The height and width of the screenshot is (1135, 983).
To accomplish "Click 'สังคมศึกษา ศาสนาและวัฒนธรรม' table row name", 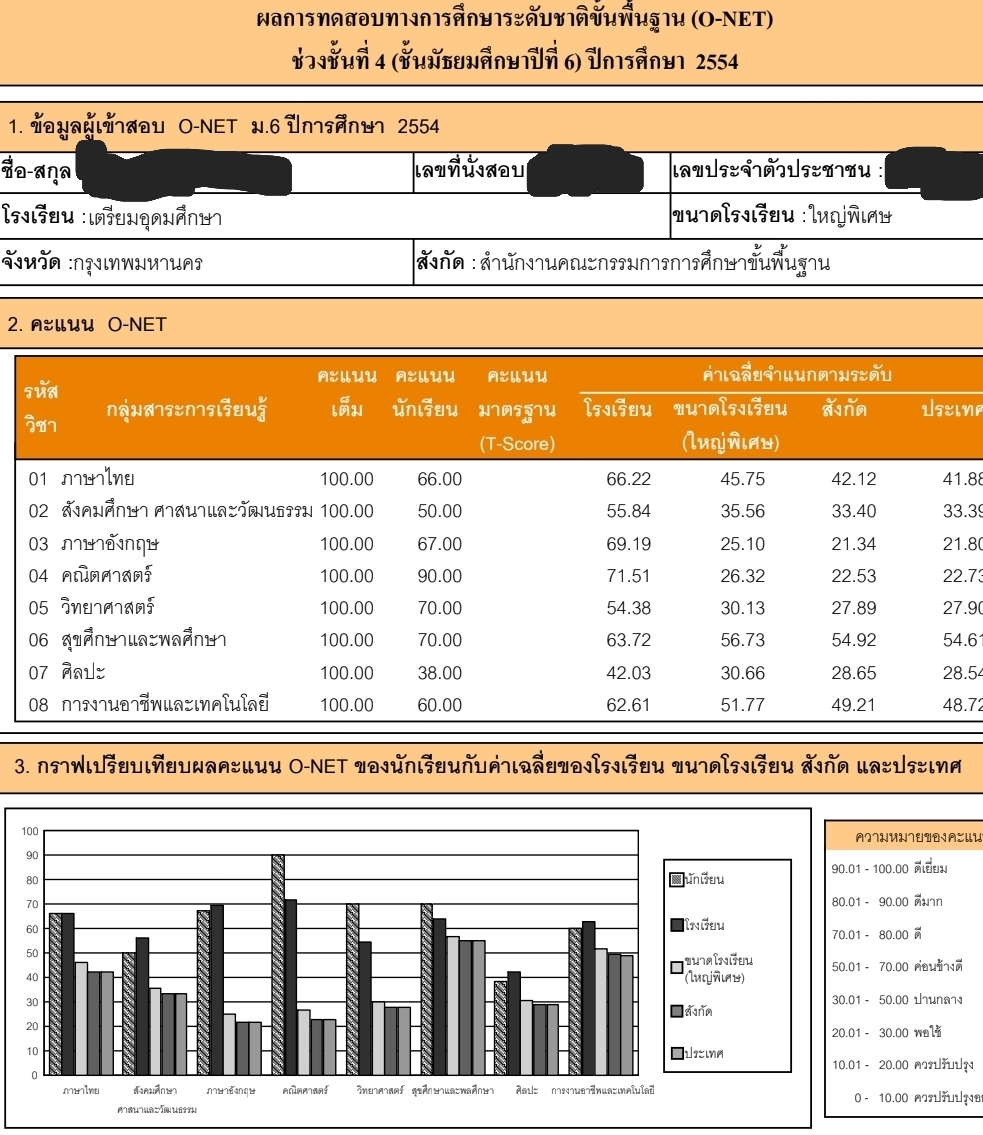I will [x=187, y=511].
